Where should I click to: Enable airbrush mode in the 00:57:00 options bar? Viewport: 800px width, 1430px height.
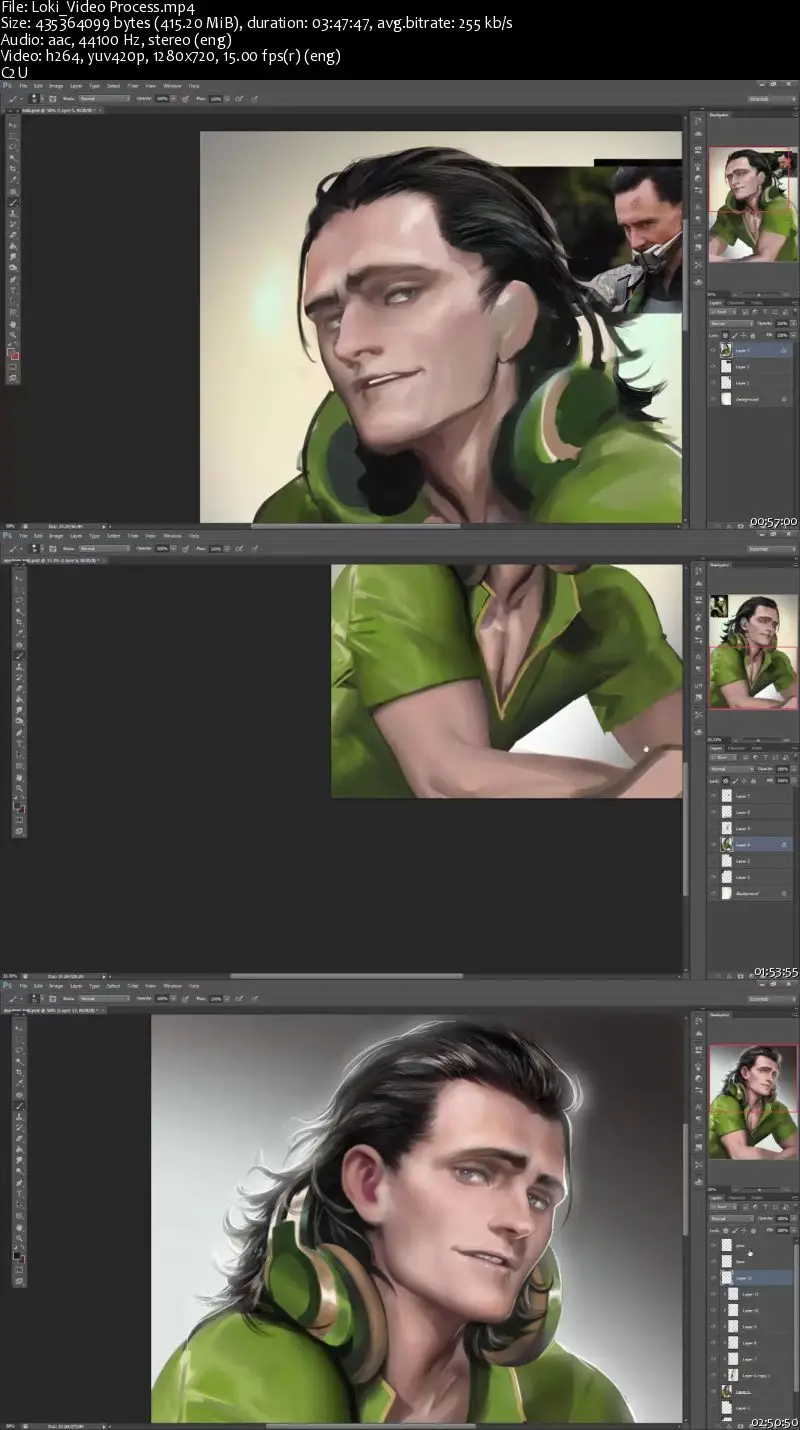tap(239, 99)
